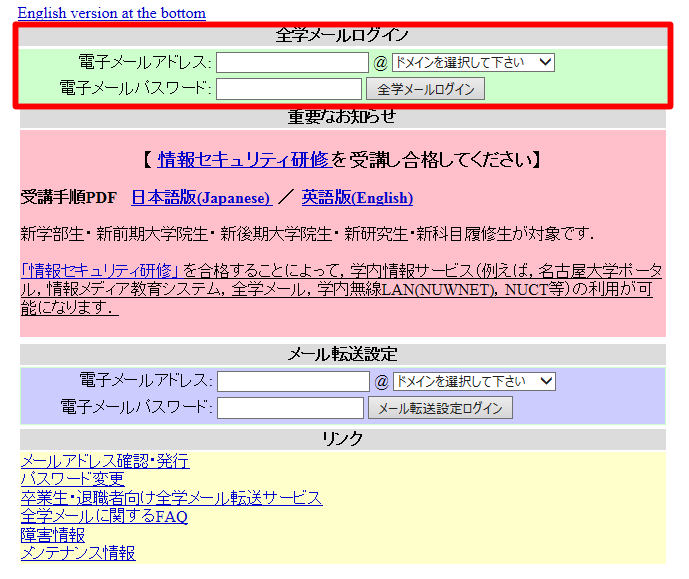Click the リンク heading text
The height and width of the screenshot is (579, 689).
click(342, 438)
